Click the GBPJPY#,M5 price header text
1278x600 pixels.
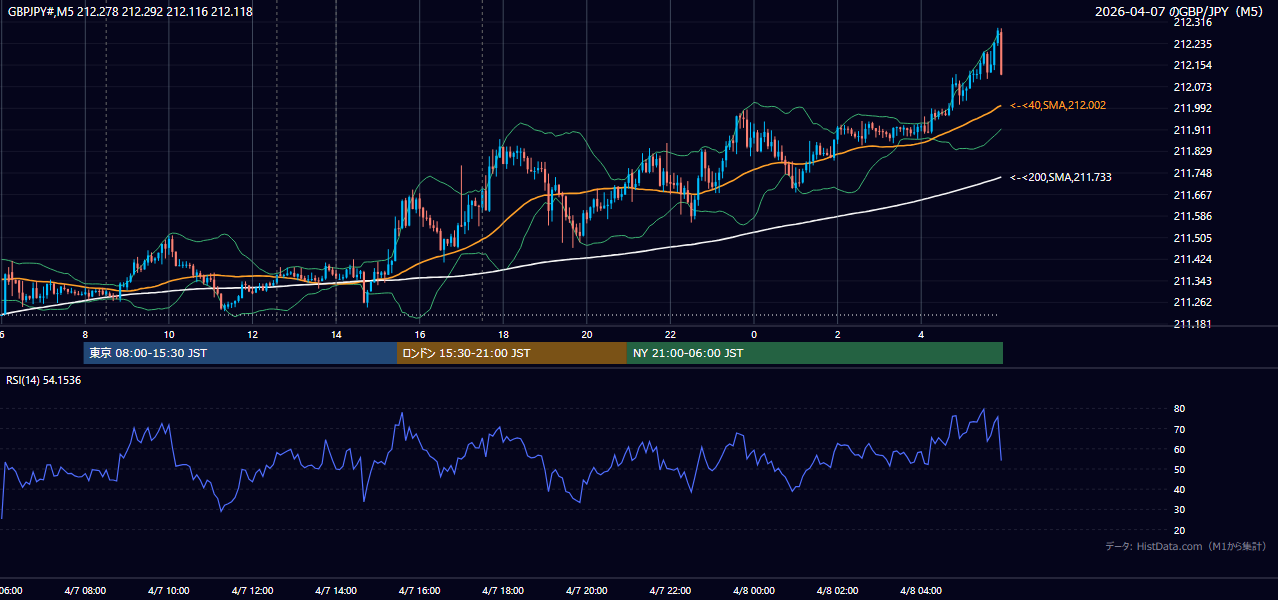click(130, 12)
